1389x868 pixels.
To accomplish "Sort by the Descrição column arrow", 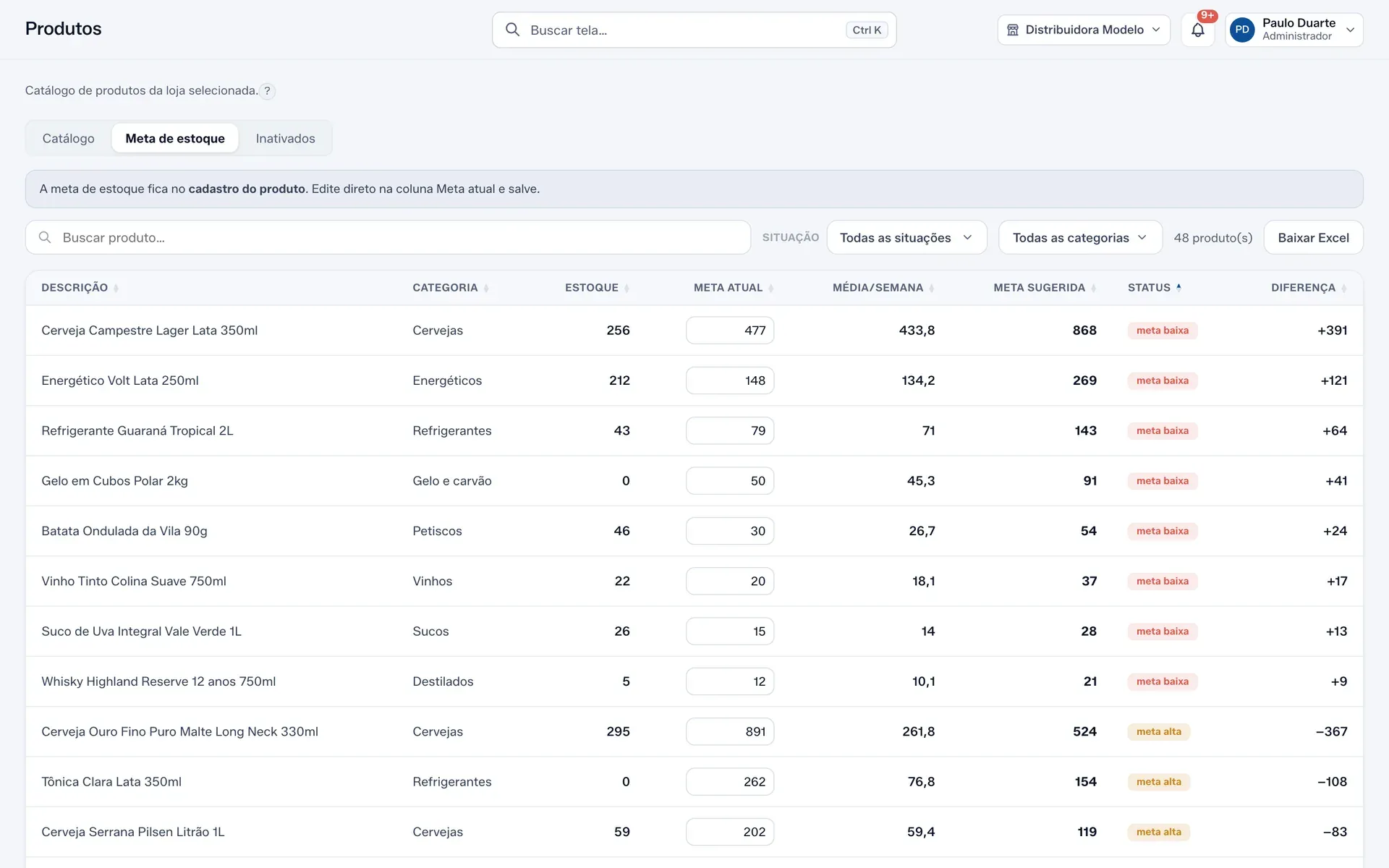I will click(x=116, y=288).
